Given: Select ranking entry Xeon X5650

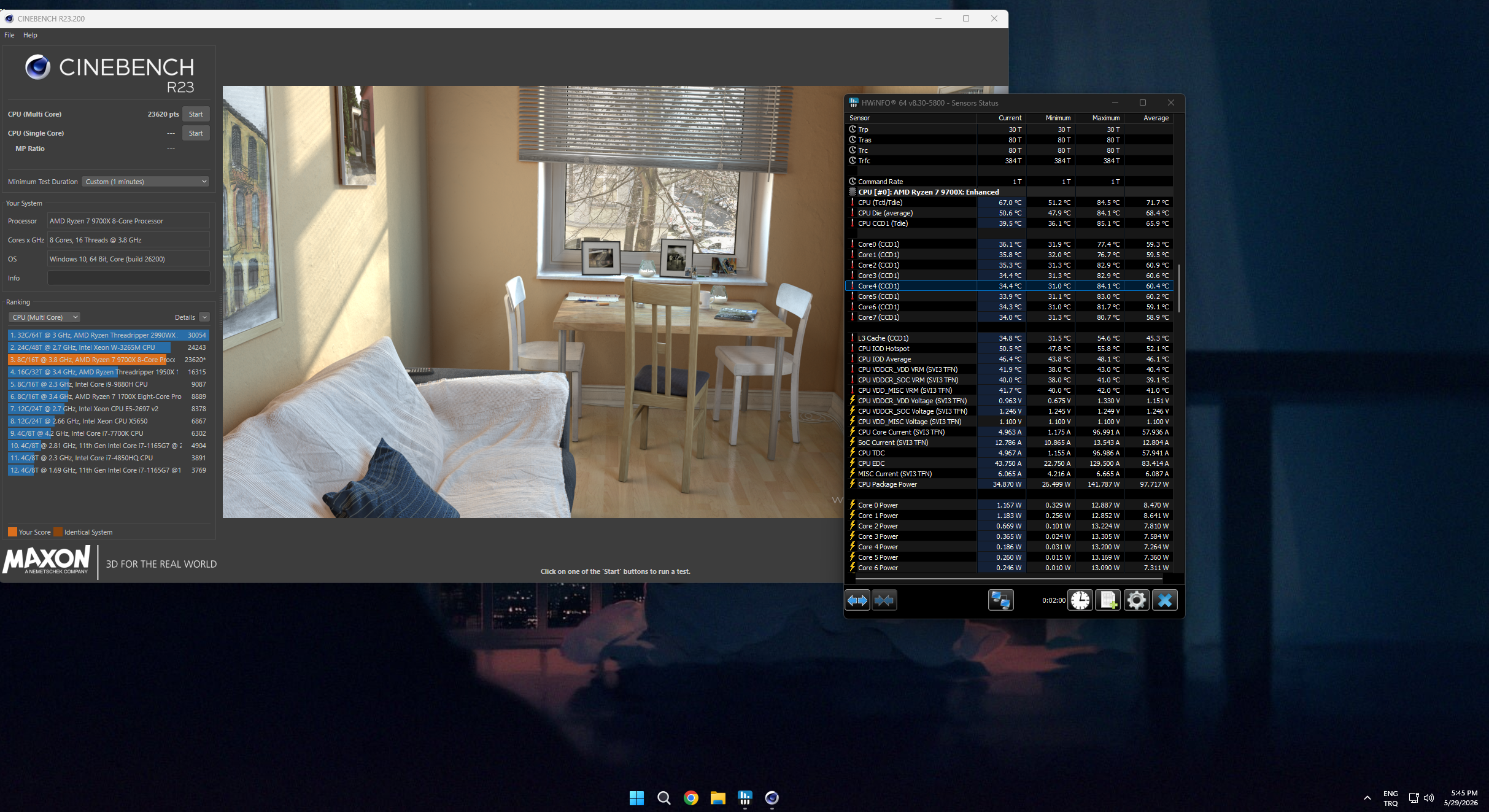Looking at the screenshot, I should pos(109,421).
